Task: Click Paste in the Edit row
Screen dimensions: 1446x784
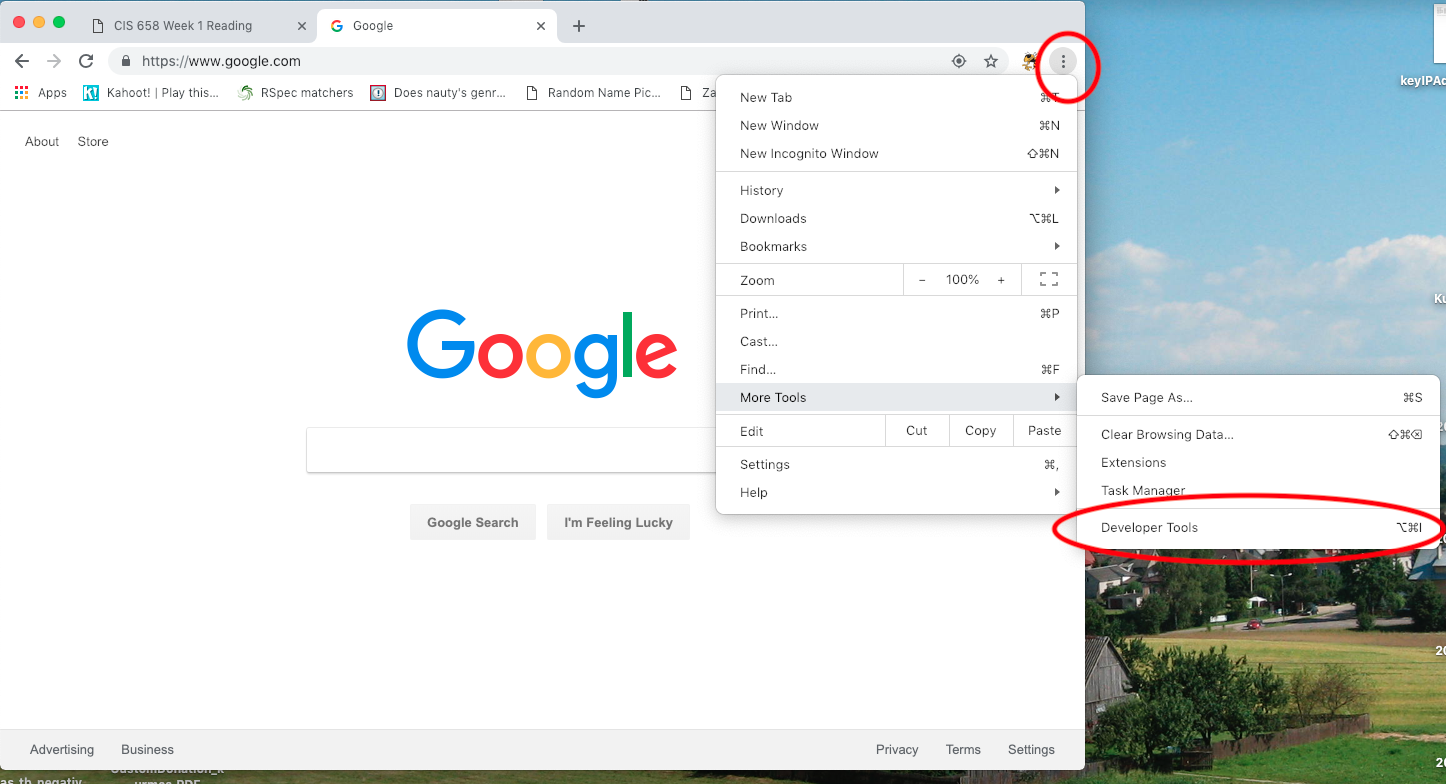Action: (x=1045, y=431)
